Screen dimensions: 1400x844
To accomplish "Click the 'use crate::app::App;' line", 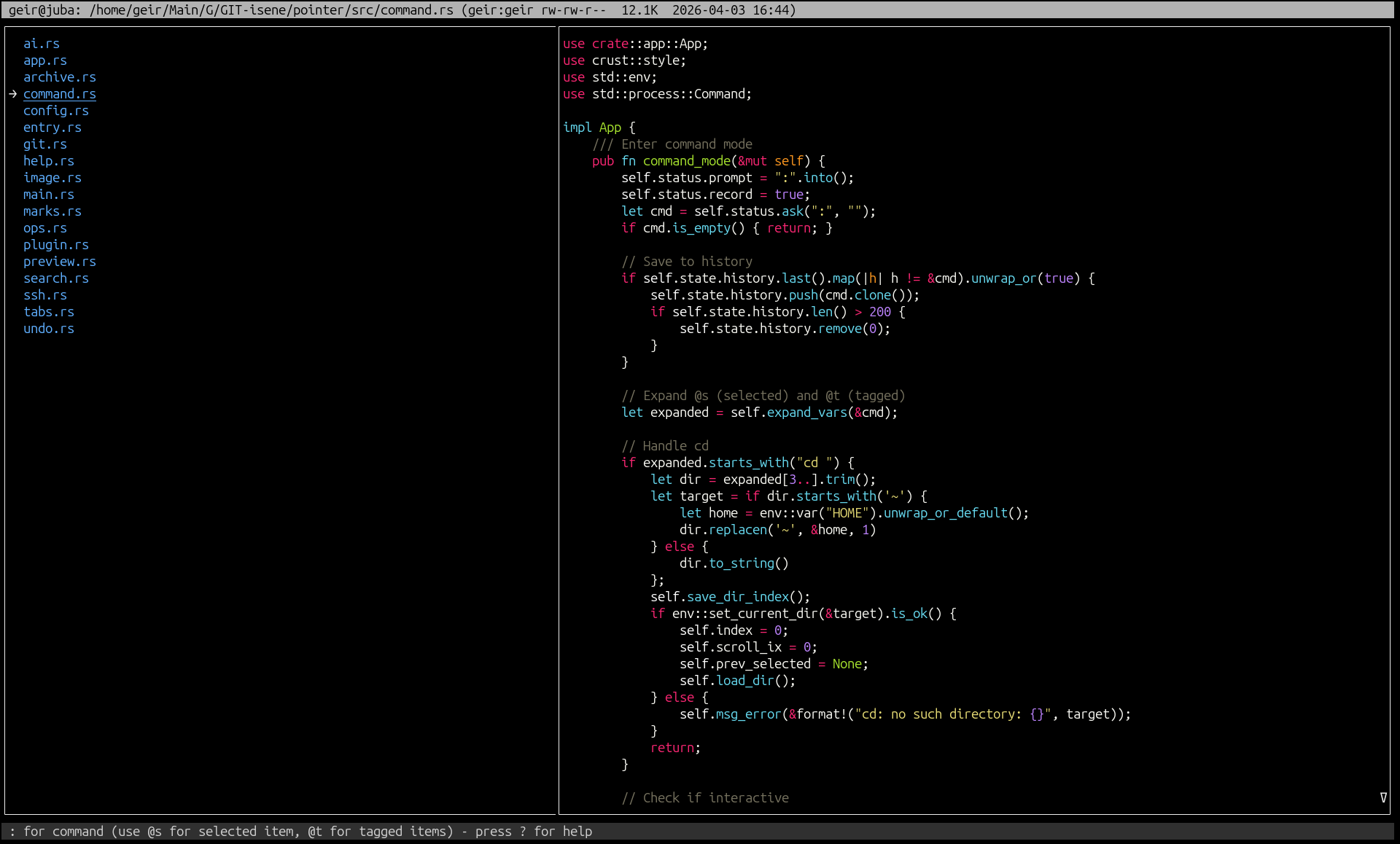I will tap(636, 44).
